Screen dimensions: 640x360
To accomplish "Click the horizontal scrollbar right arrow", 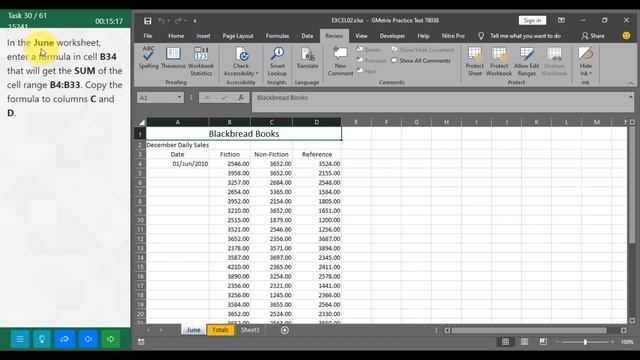I will (624, 330).
